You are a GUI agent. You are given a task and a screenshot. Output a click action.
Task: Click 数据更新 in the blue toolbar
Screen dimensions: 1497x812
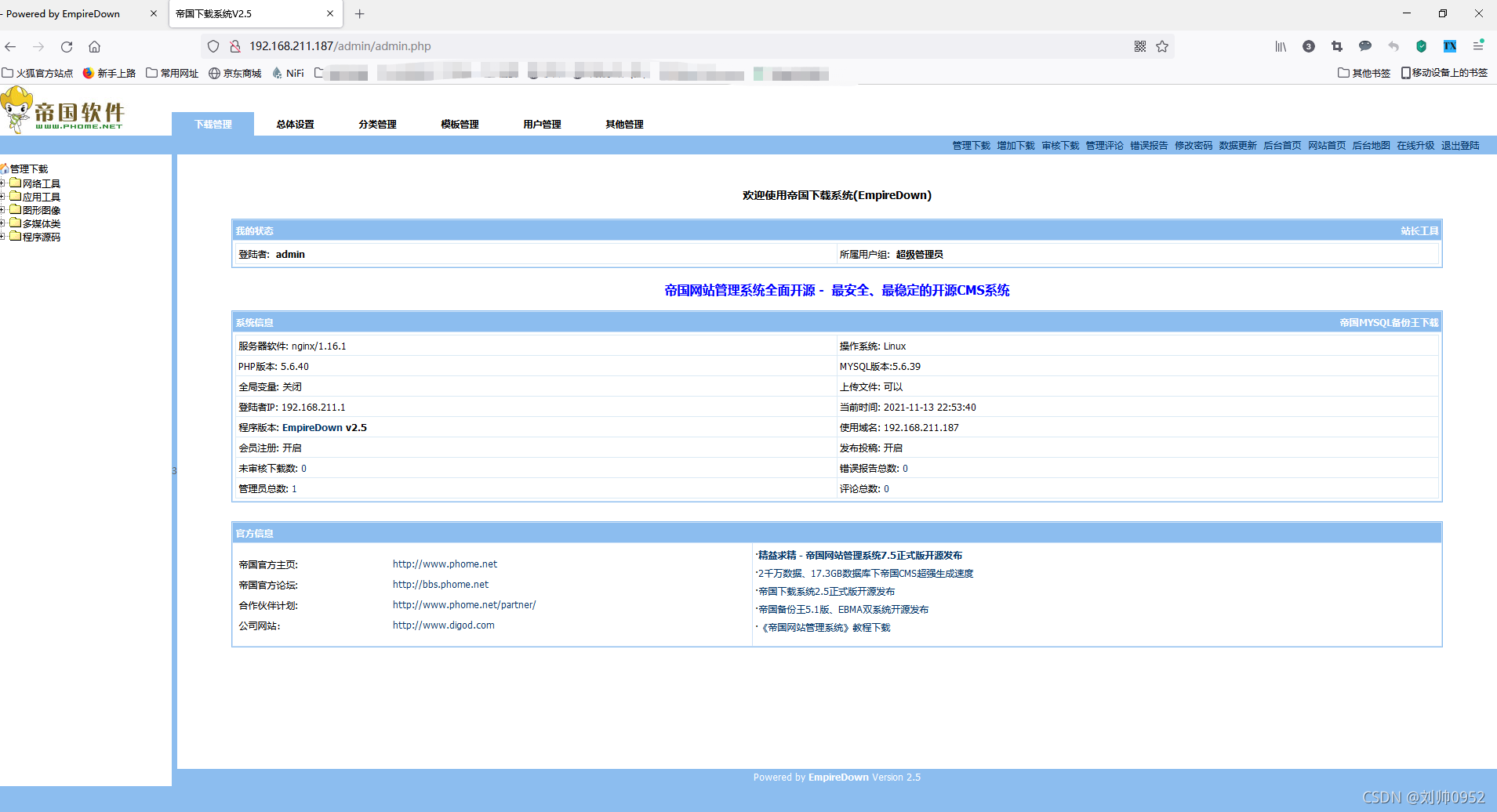1237,146
